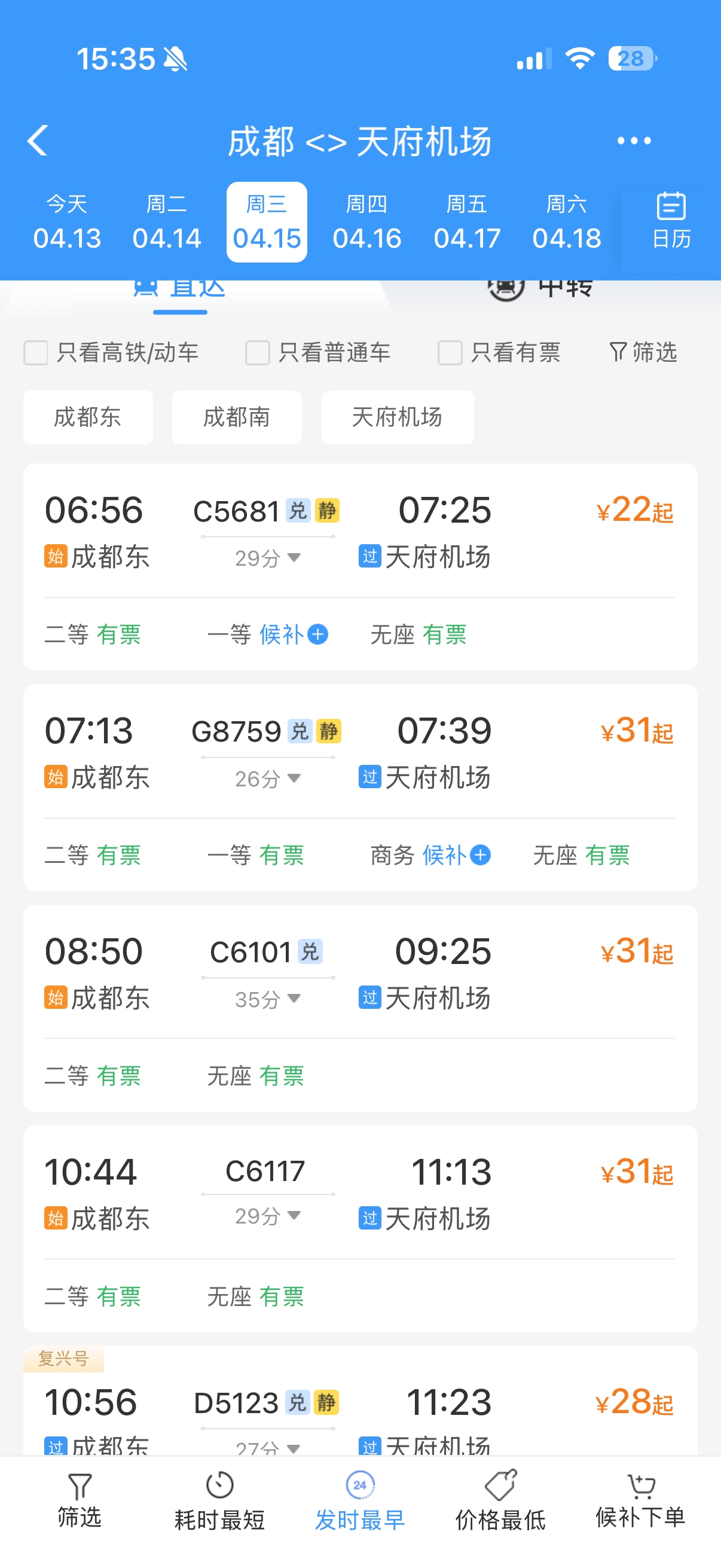721x1568 pixels.
Task: Expand G8759 26分 duration dropdown
Action: point(294,778)
